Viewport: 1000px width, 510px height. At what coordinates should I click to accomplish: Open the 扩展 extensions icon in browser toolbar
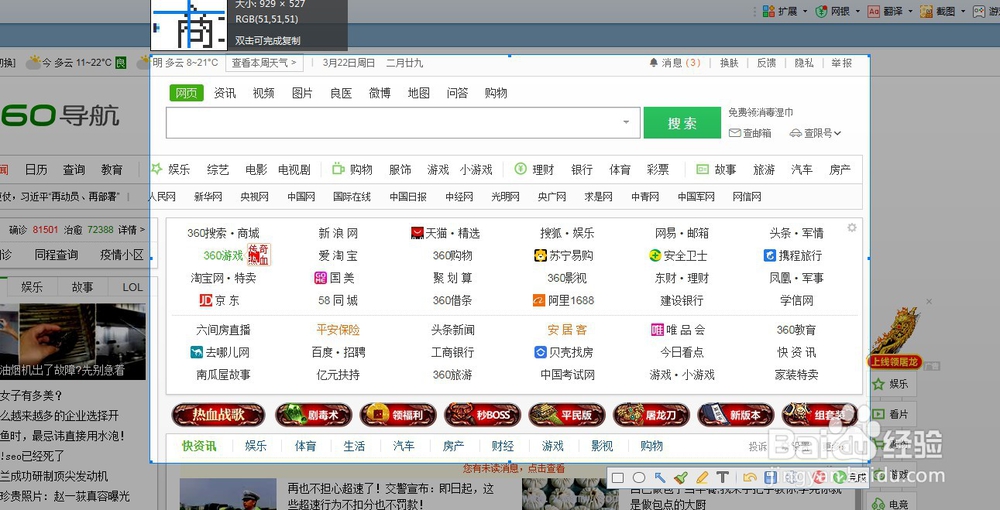pyautogui.click(x=768, y=11)
